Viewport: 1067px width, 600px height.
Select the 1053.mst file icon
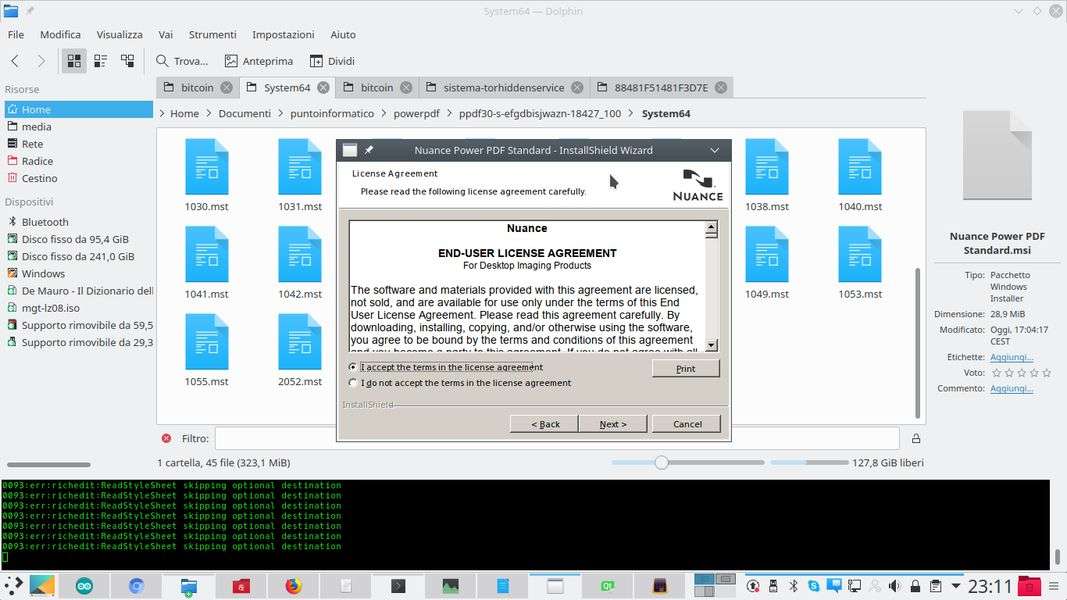(860, 254)
